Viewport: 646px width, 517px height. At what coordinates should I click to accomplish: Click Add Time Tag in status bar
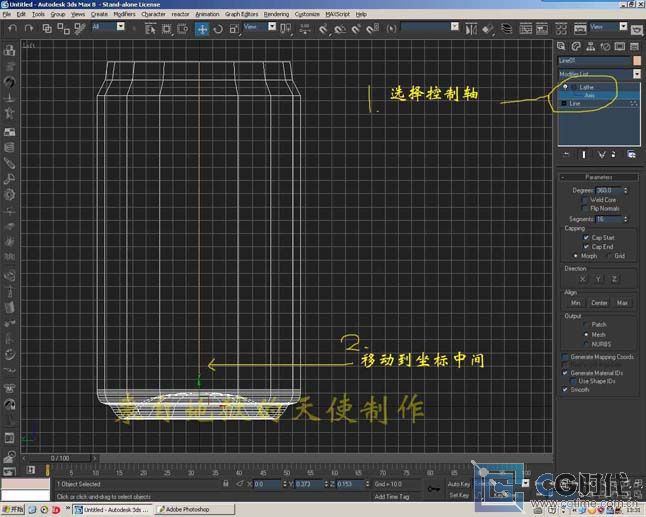pyautogui.click(x=391, y=497)
